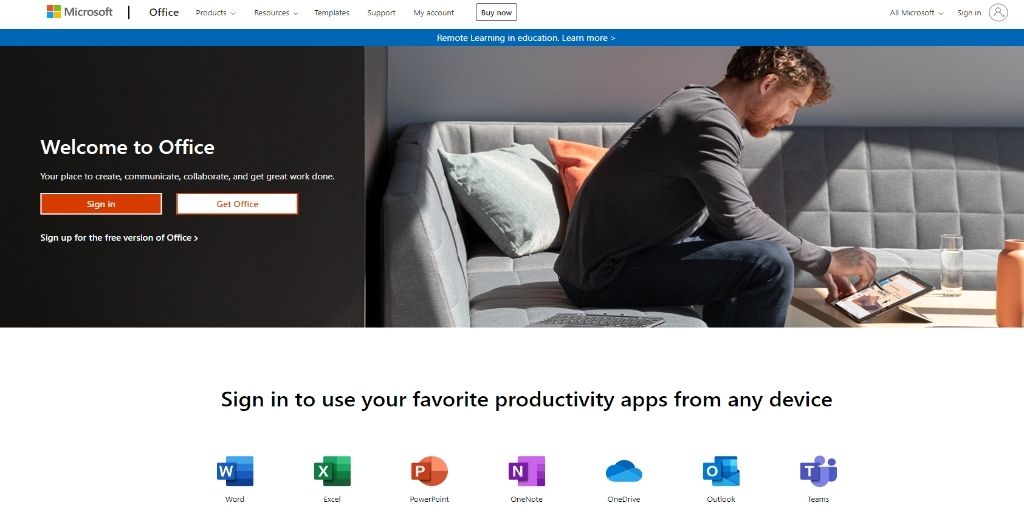Go to My account
The width and height of the screenshot is (1024, 512).
point(434,12)
